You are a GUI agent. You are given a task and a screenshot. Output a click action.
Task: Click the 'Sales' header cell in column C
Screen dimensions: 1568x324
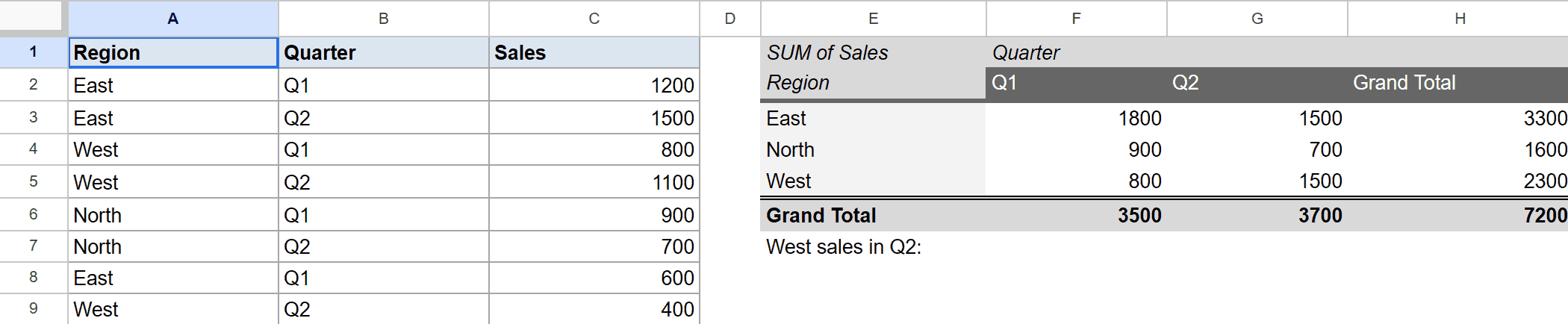594,53
